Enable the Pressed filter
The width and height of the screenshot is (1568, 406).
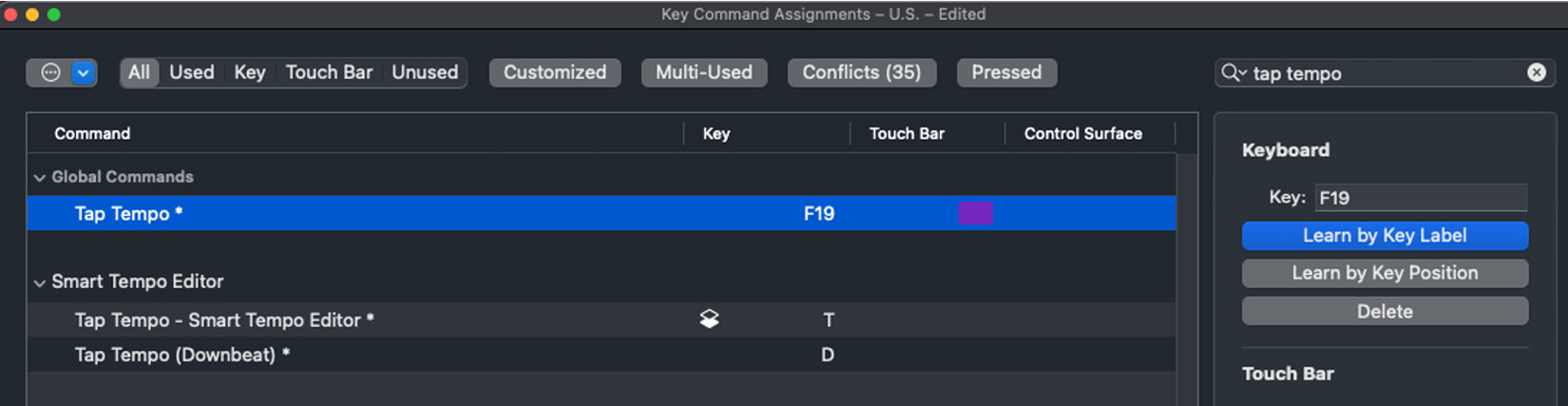coord(1006,72)
